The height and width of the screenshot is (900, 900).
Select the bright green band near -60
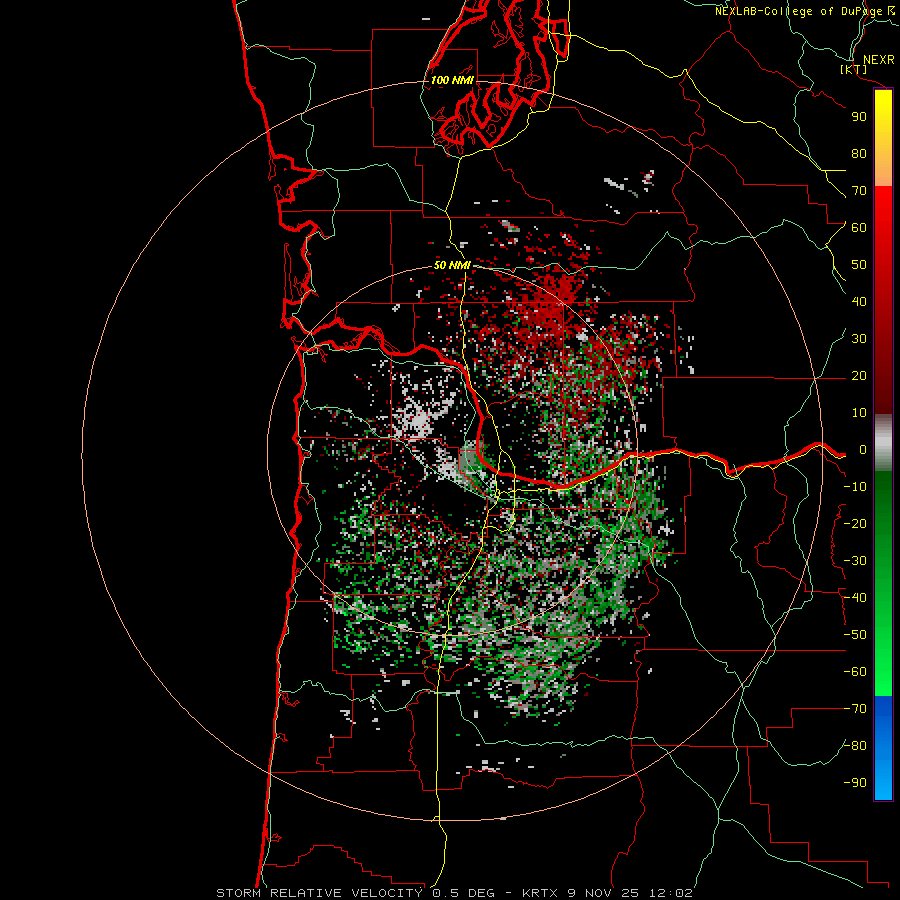(883, 672)
